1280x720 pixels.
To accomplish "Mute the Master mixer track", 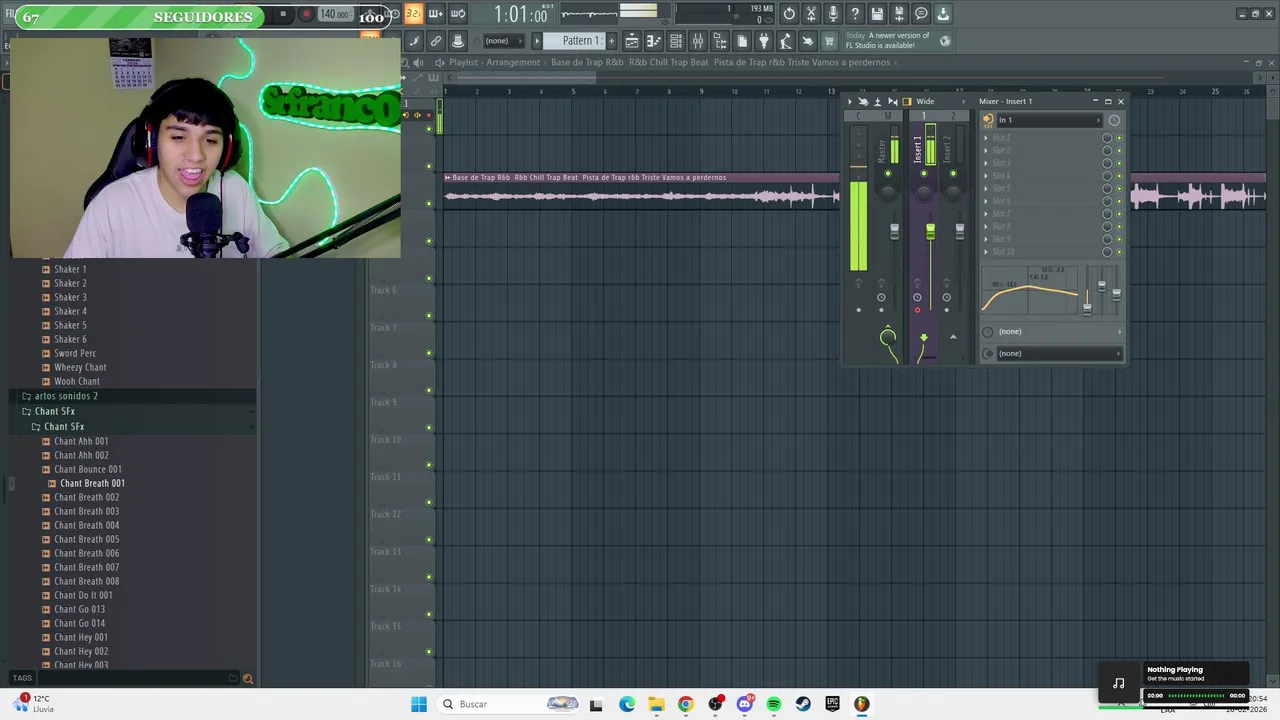I will (x=888, y=173).
